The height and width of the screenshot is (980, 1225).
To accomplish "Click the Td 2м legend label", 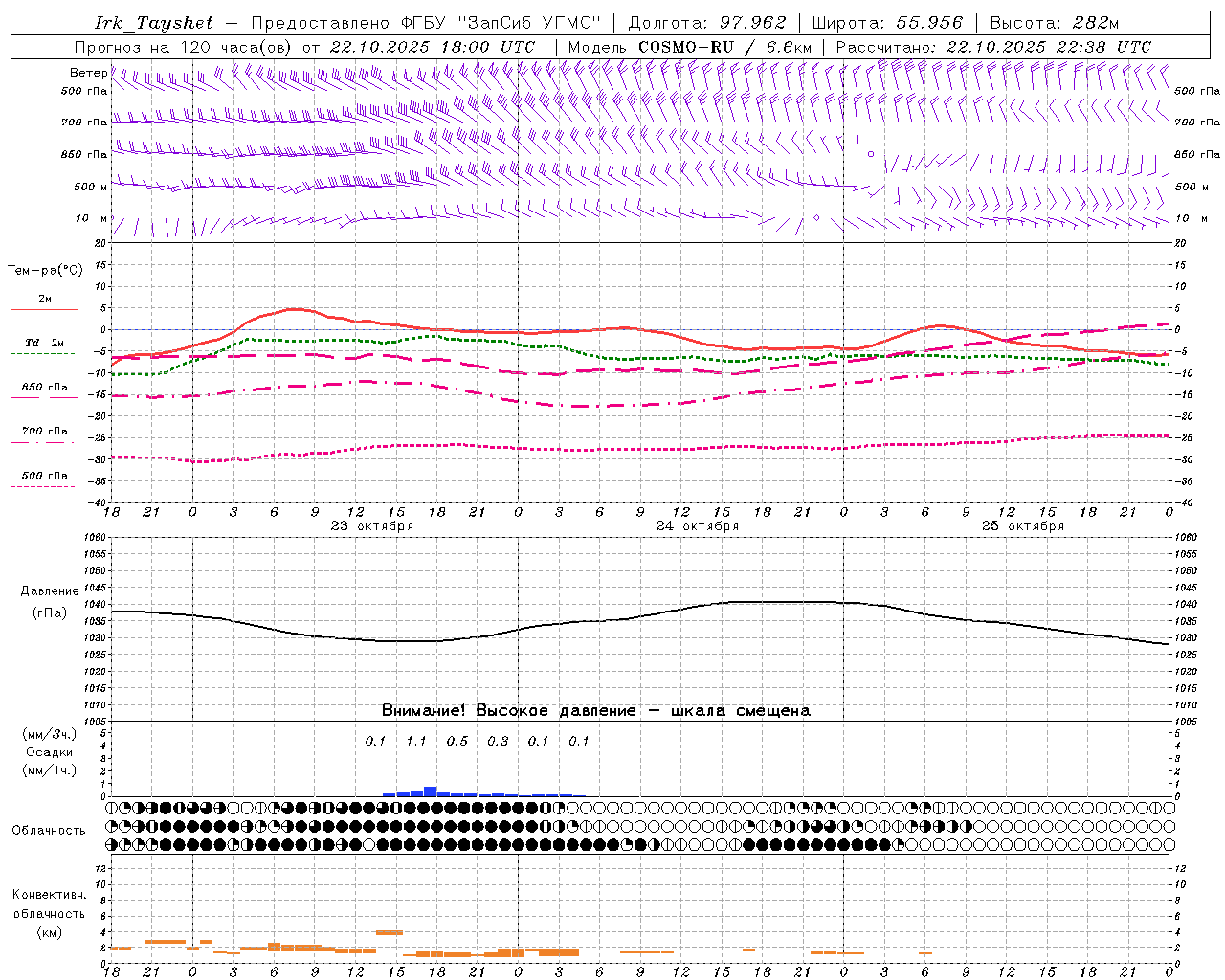I will (45, 343).
